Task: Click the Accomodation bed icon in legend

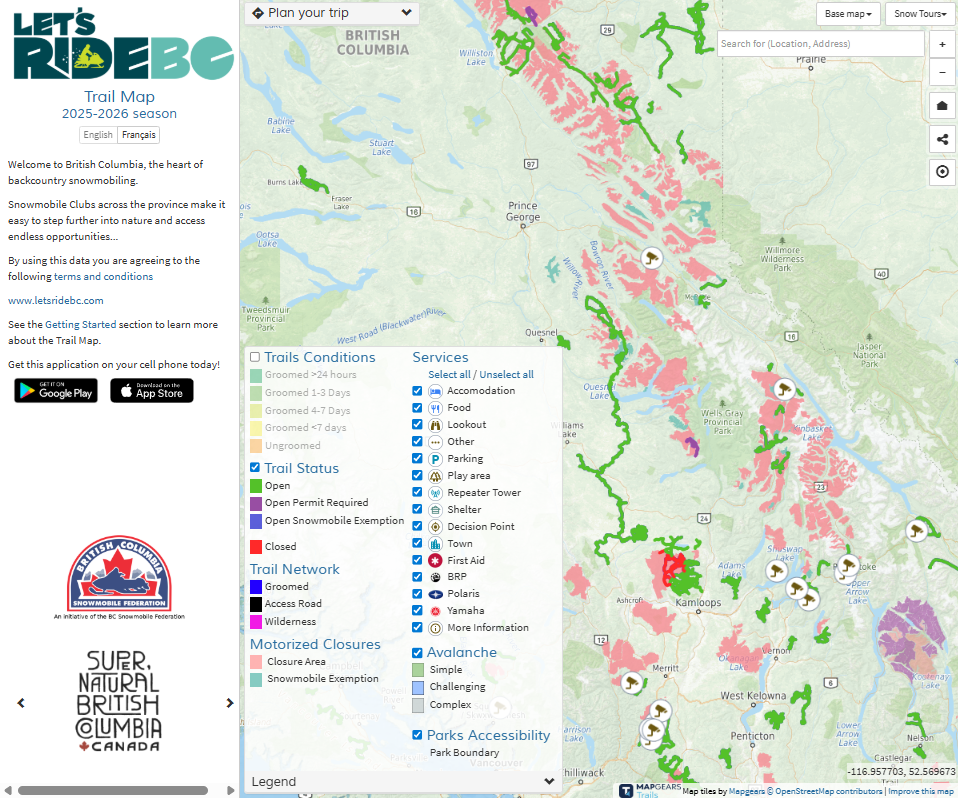Action: point(435,392)
